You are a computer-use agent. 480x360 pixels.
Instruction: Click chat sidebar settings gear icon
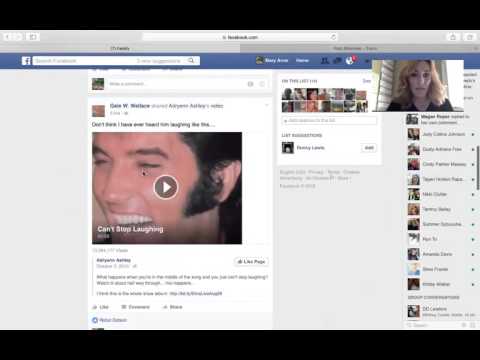point(464,325)
